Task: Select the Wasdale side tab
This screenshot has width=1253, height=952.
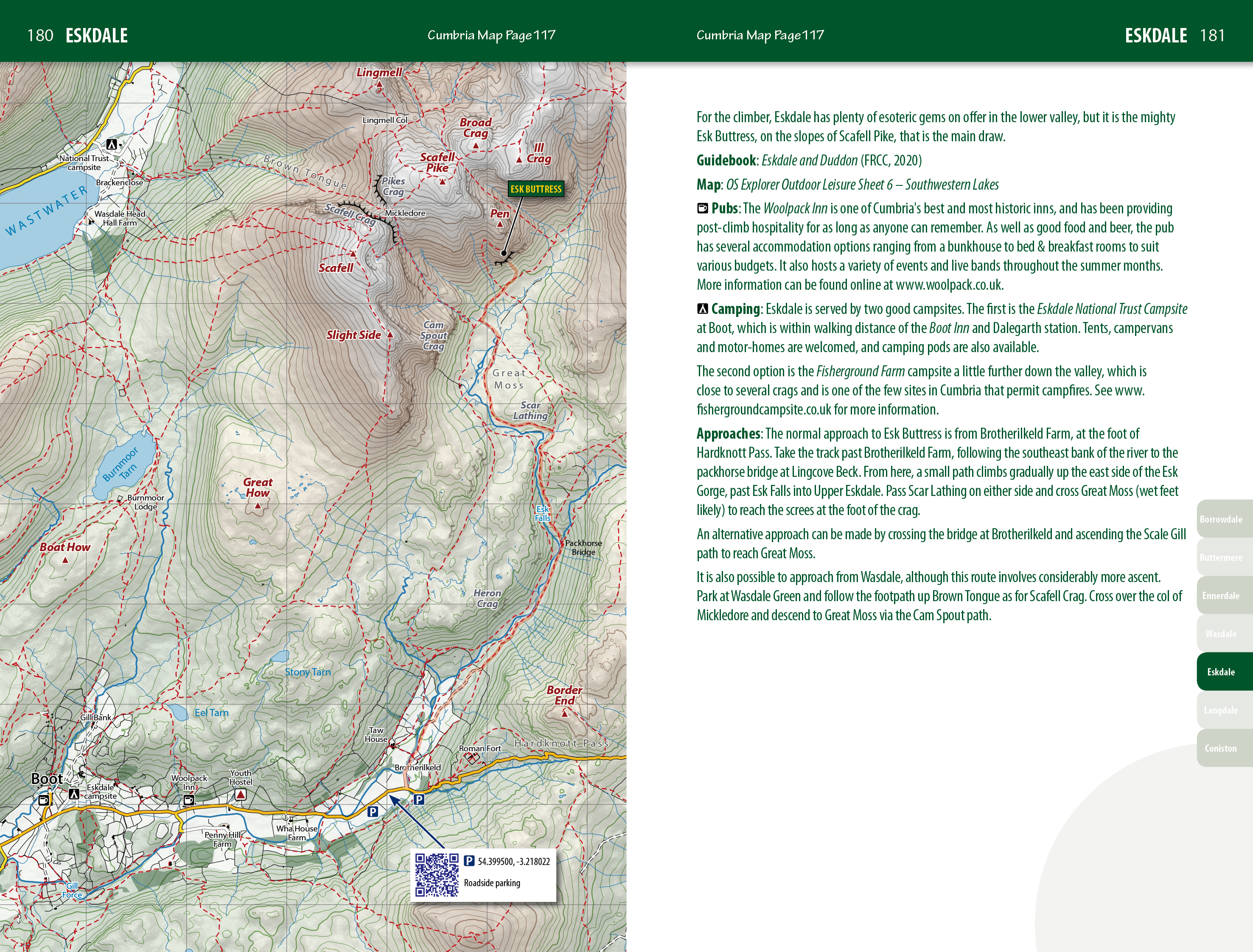Action: 1224,633
